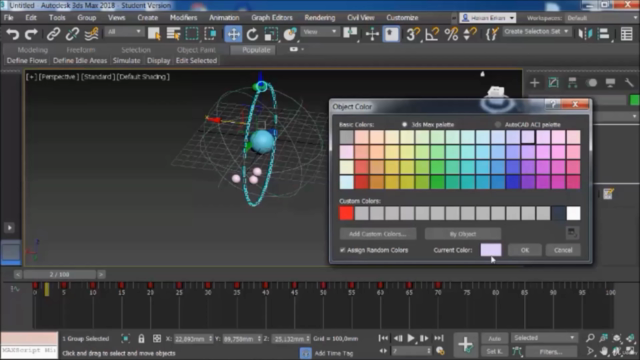Viewport: 640px width, 360px height.
Task: Open the Modifiers menu
Action: [183, 18]
